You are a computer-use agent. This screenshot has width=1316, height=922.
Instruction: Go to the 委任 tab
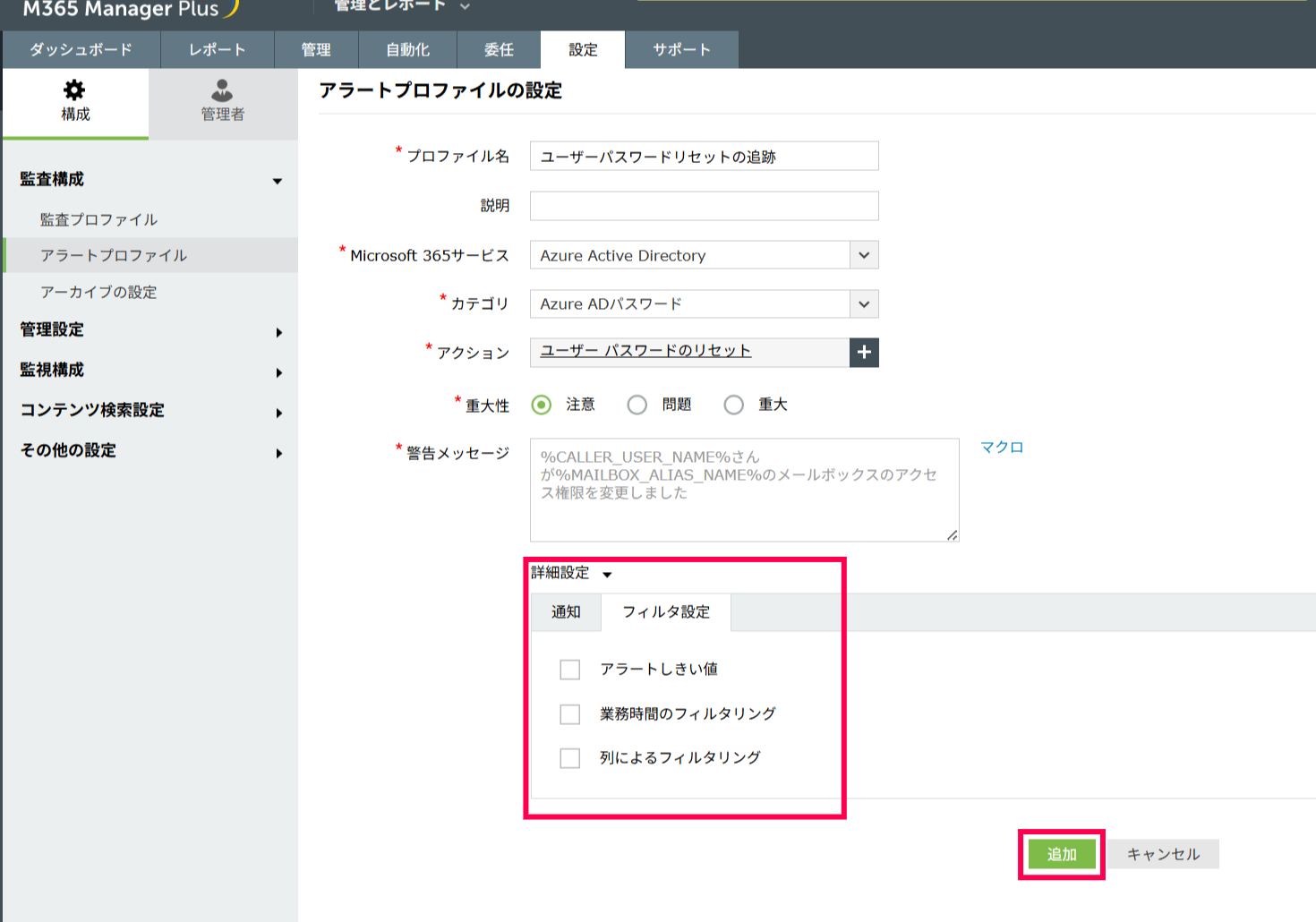coord(499,50)
